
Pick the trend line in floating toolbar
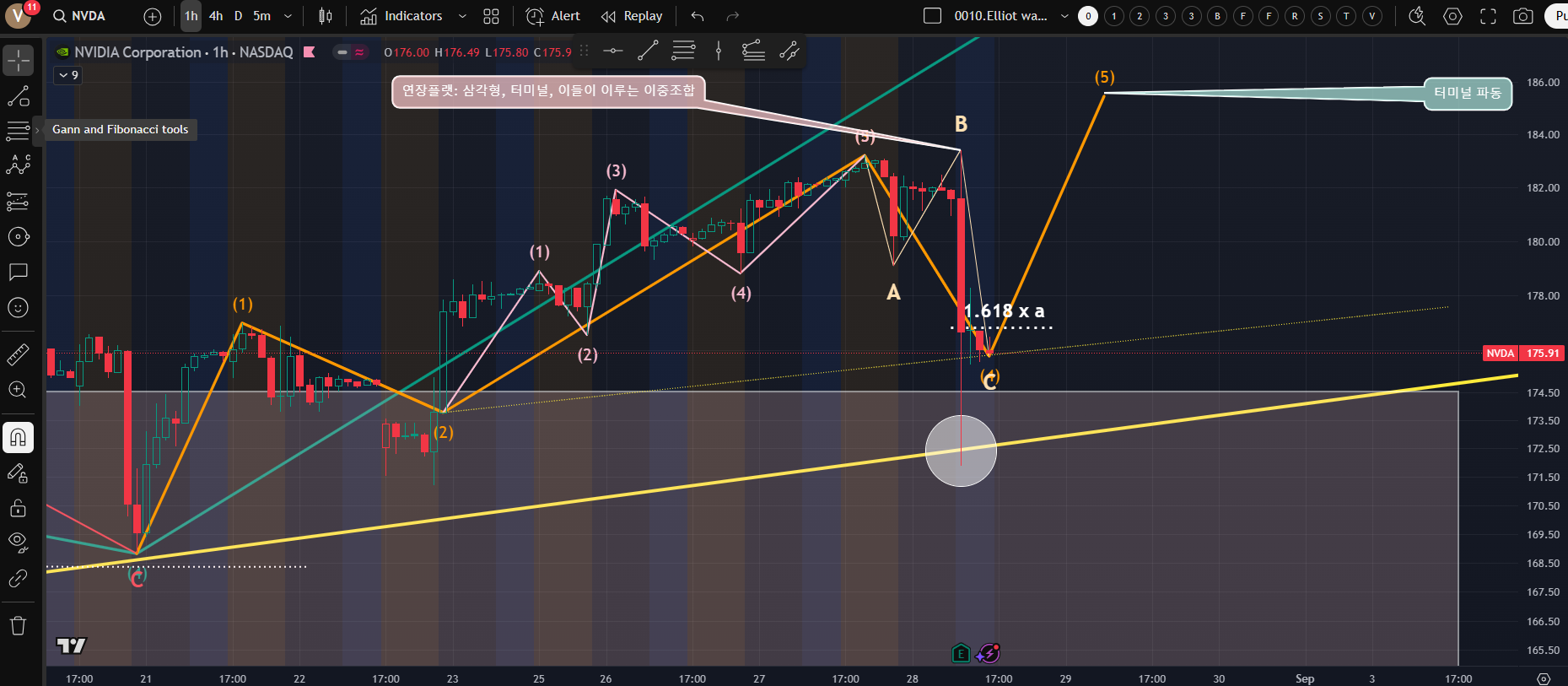[x=648, y=51]
